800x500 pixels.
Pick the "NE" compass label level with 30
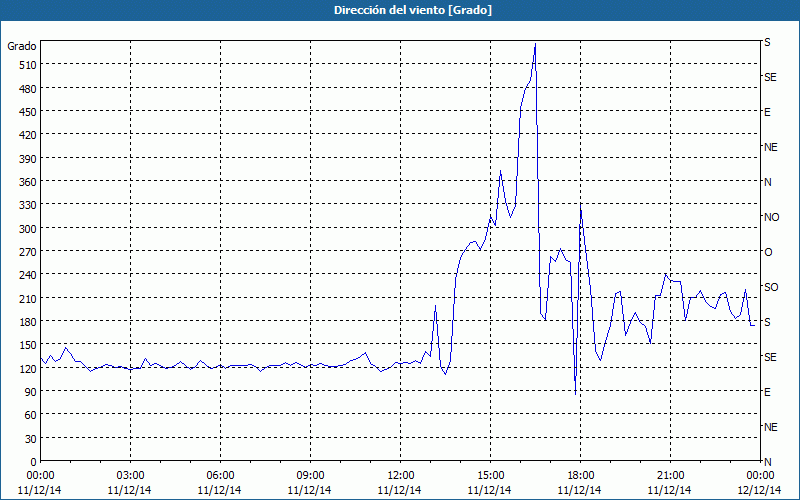(771, 427)
